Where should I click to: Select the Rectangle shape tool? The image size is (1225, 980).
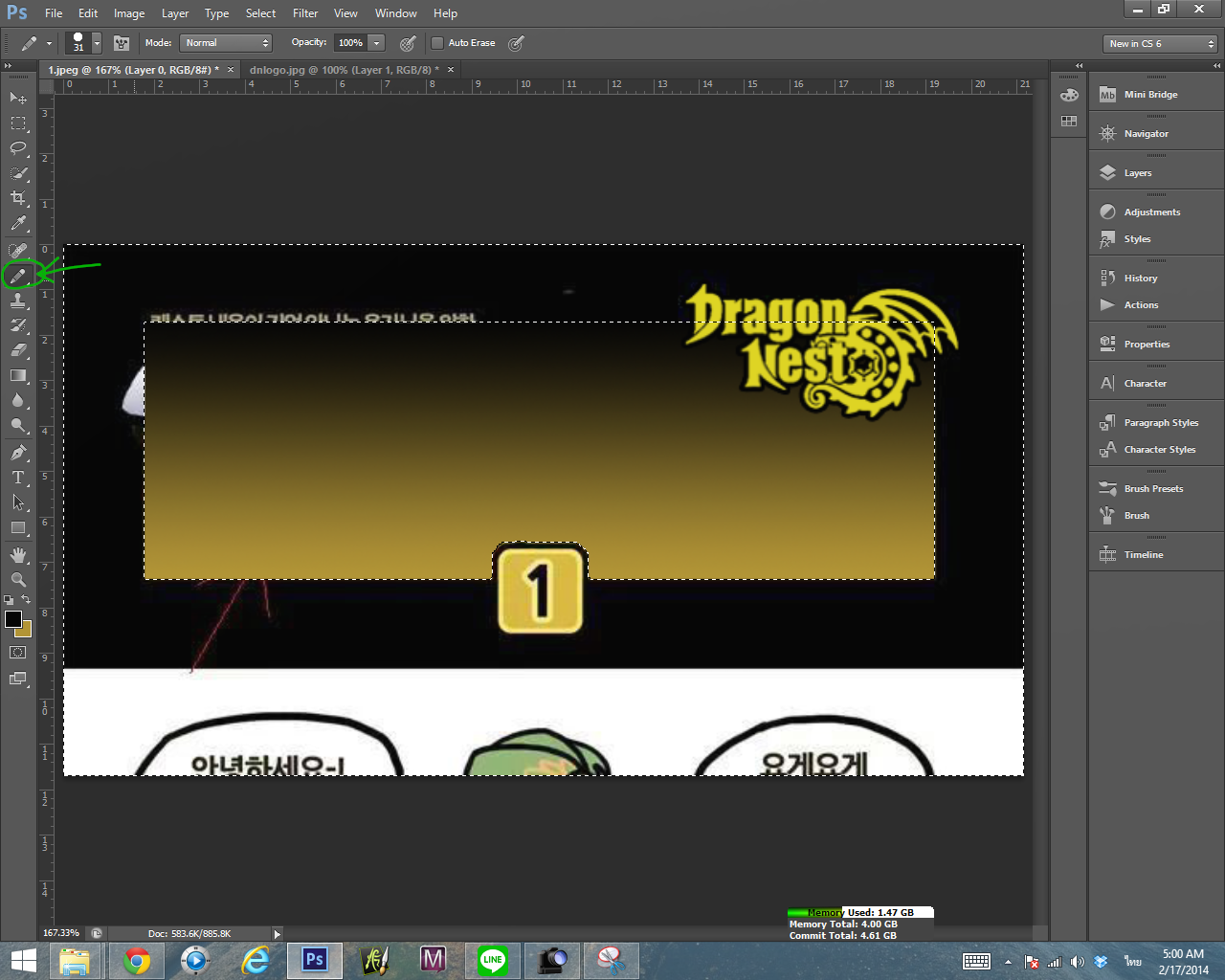(x=18, y=527)
